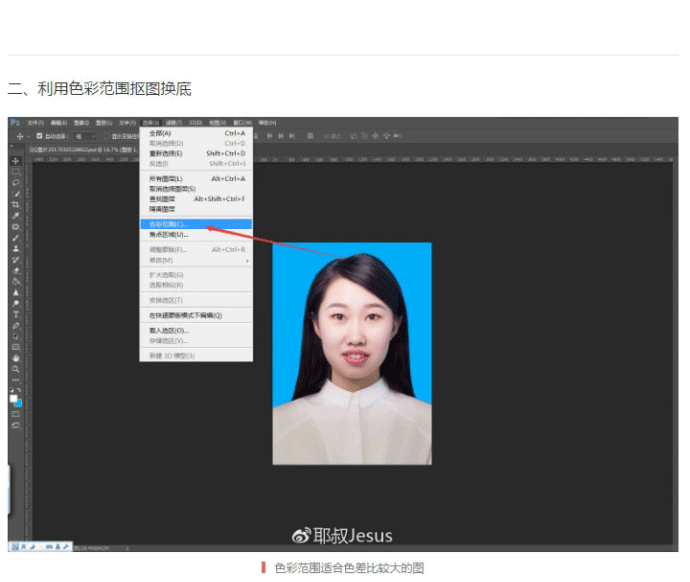Choose All Layers (L) Alt+Ctrl+A item
Viewport: 690px width, 582px height.
click(196, 179)
